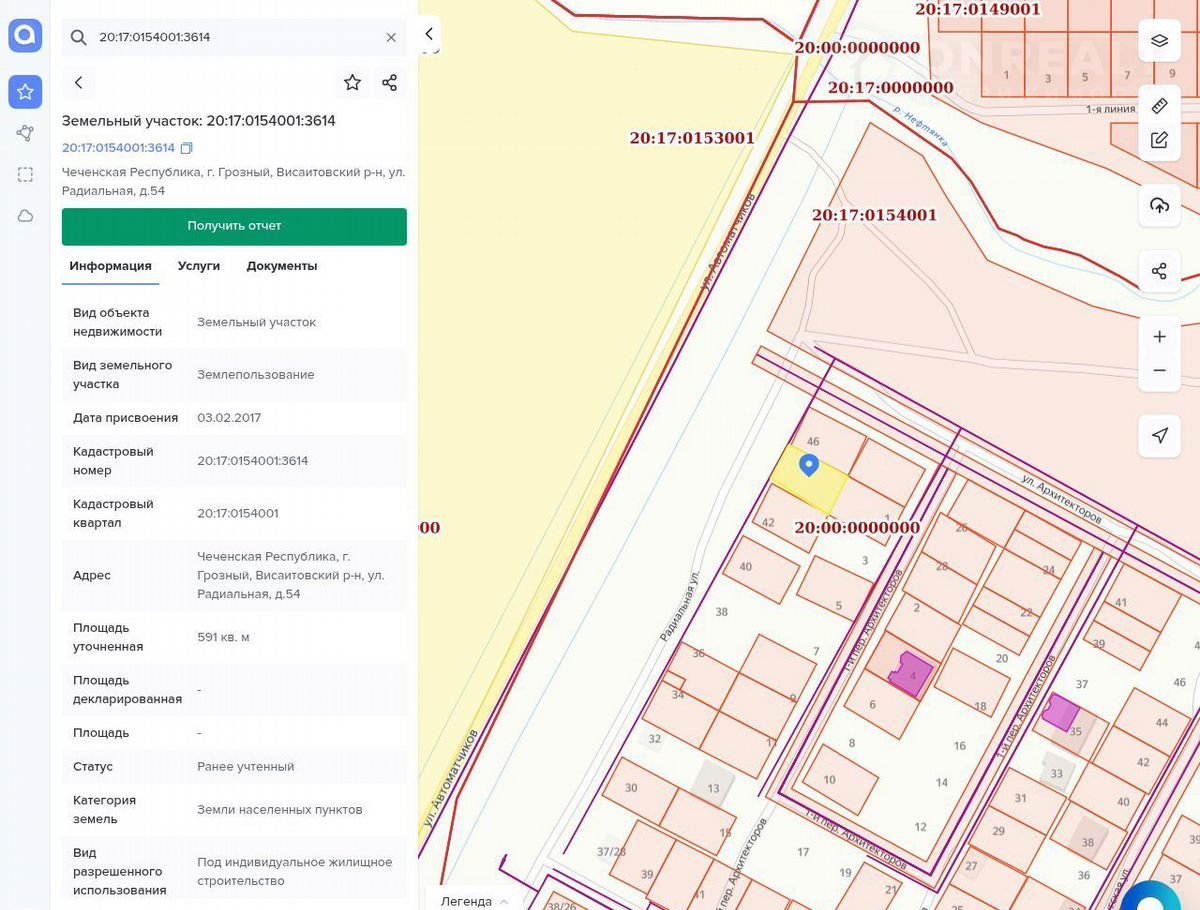Clear the search field text
The image size is (1200, 910).
coord(391,37)
